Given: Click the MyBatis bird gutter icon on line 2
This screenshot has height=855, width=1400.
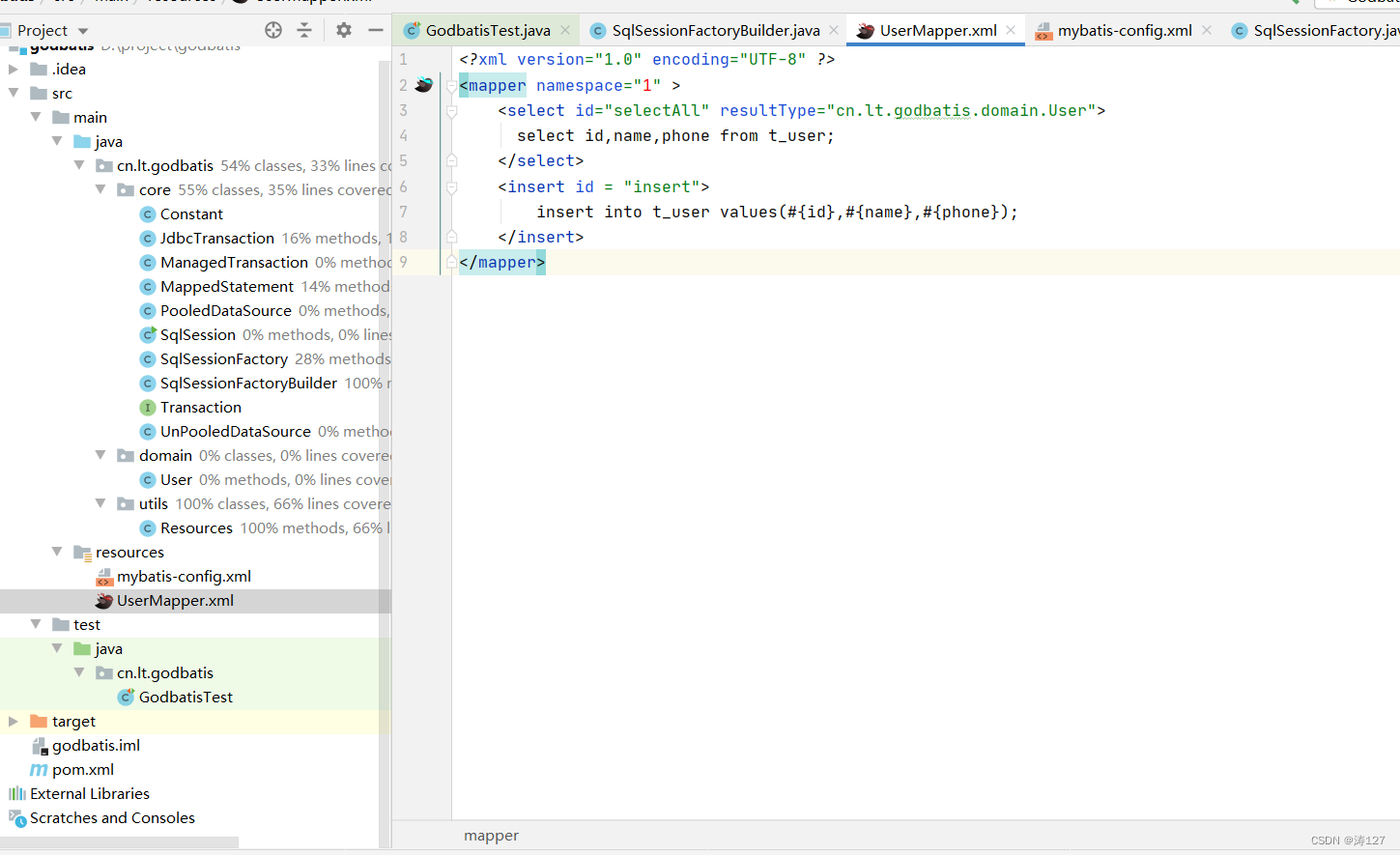Looking at the screenshot, I should pyautogui.click(x=423, y=85).
